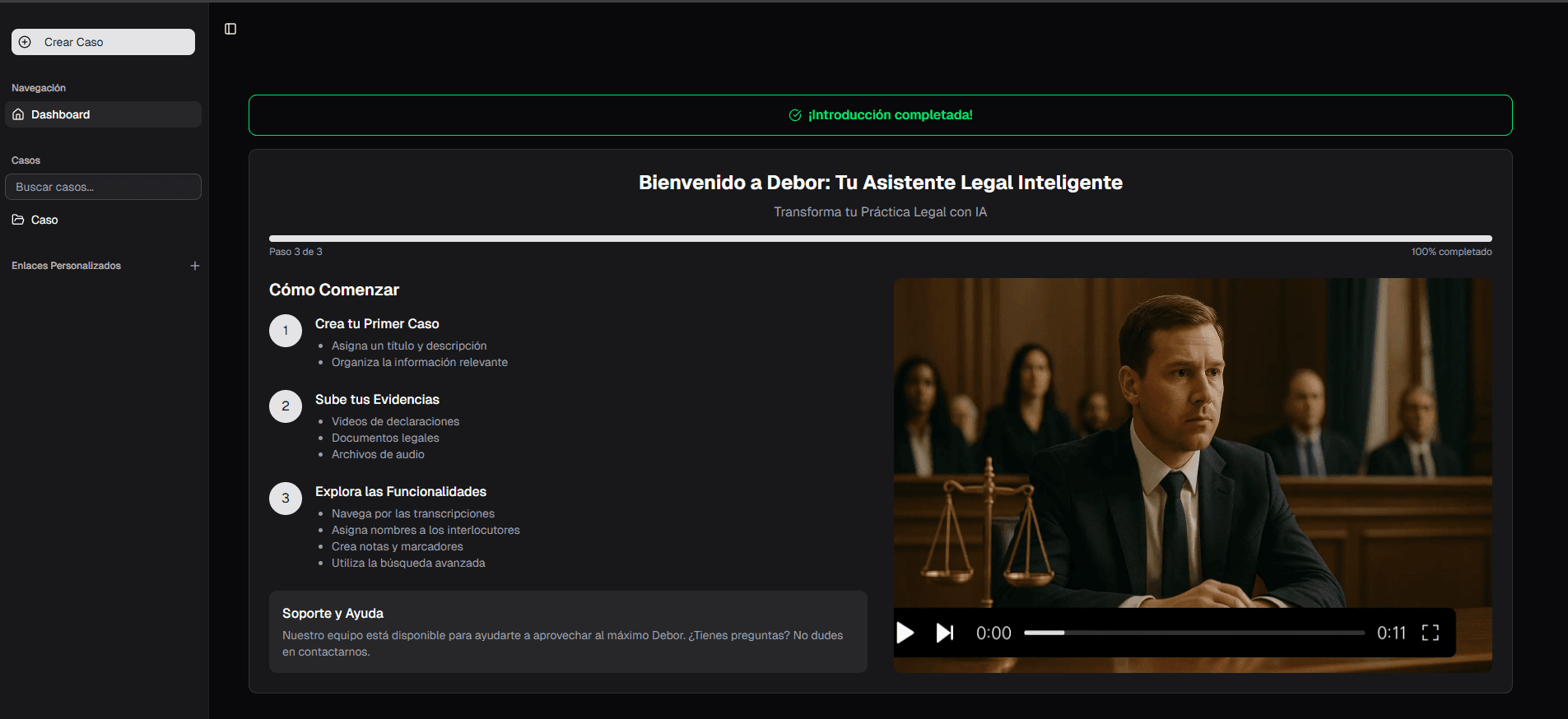This screenshot has height=719, width=1568.
Task: Click the Crear Caso plus icon
Action: click(26, 42)
